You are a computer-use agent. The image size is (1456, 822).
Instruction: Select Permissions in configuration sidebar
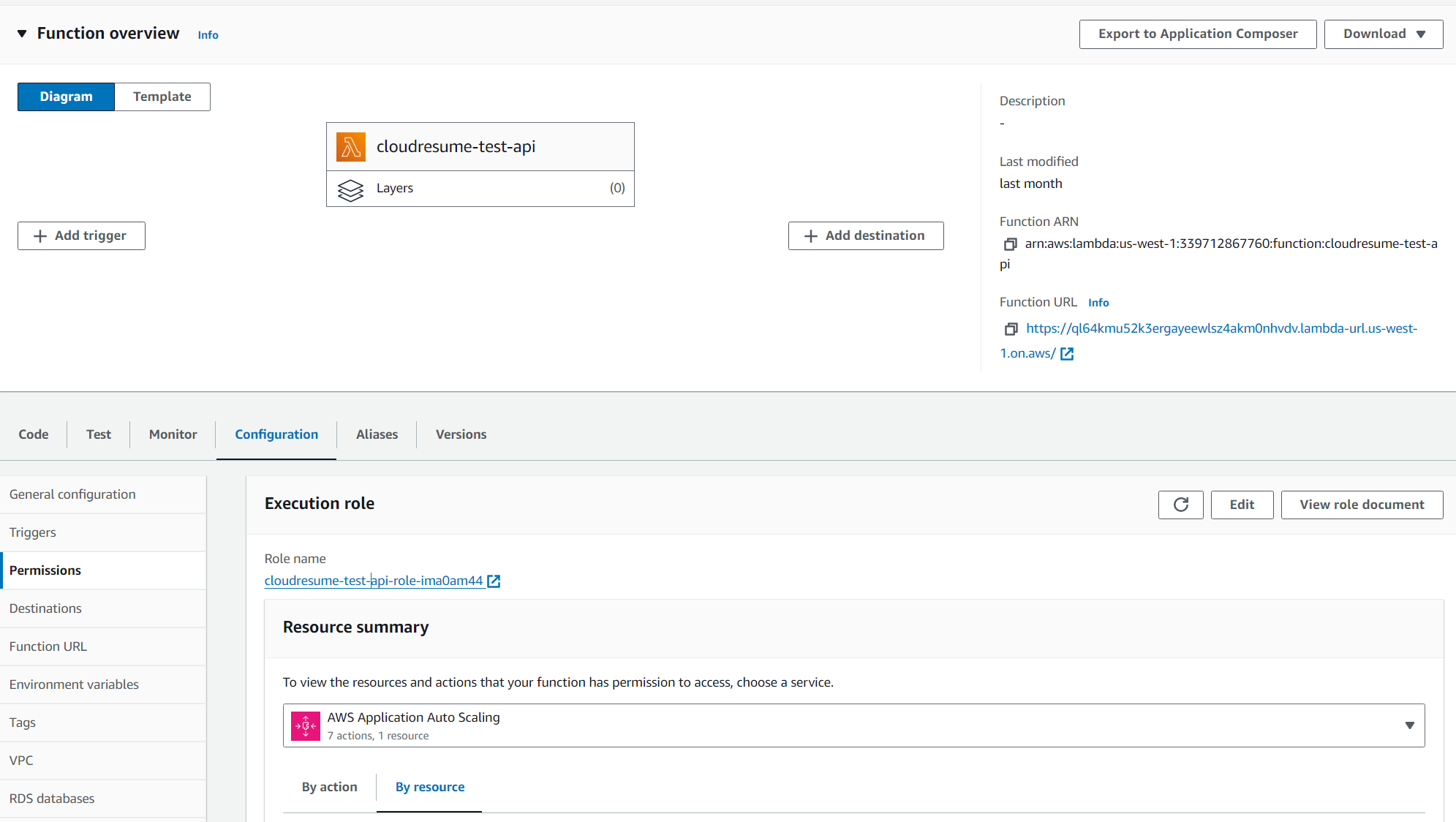click(x=103, y=570)
